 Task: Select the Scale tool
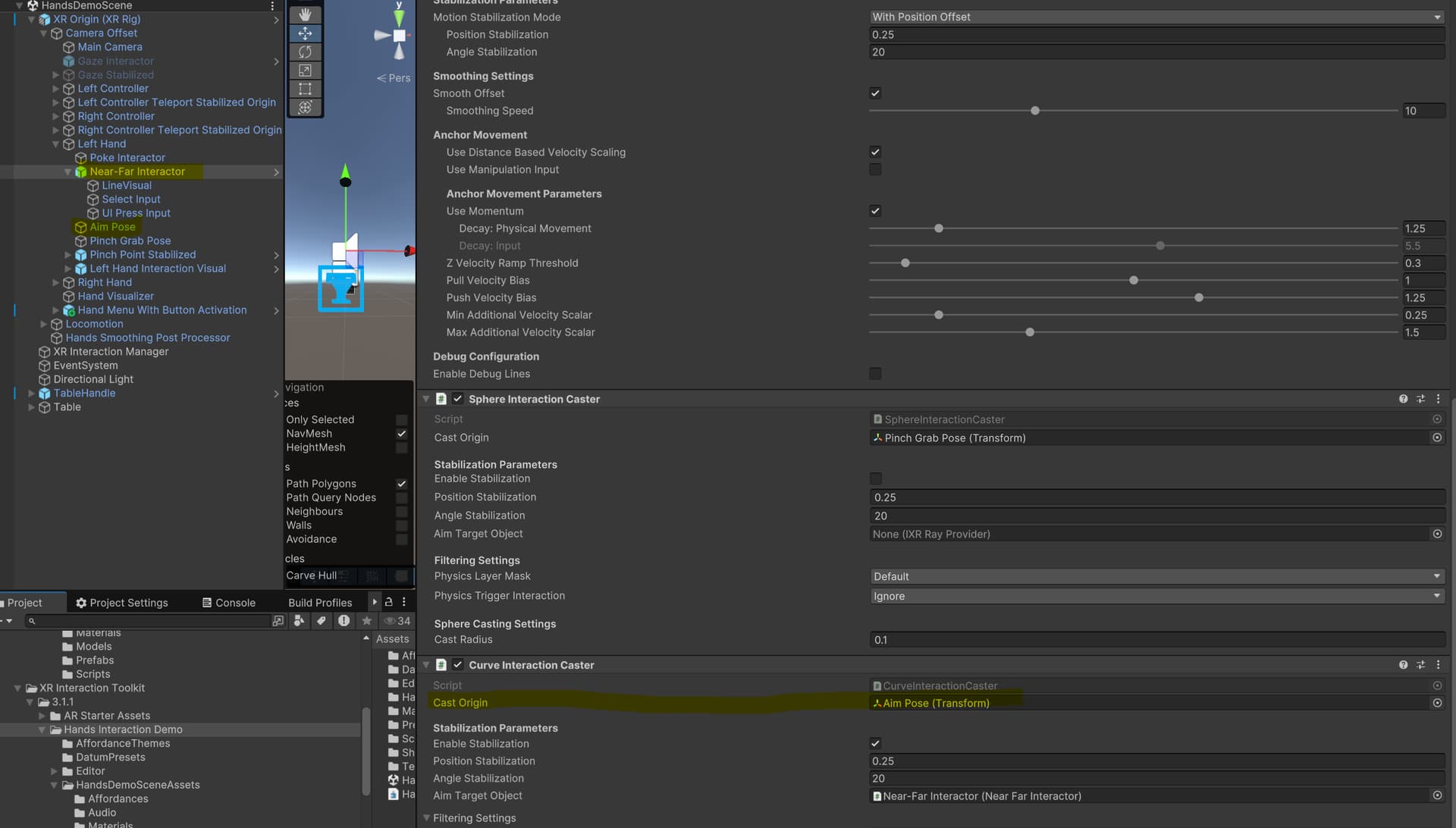(x=306, y=71)
